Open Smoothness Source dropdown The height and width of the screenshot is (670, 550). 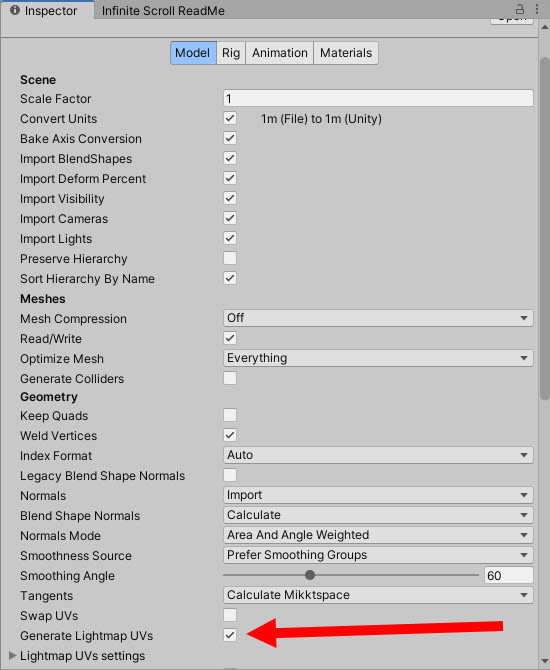pyautogui.click(x=378, y=555)
